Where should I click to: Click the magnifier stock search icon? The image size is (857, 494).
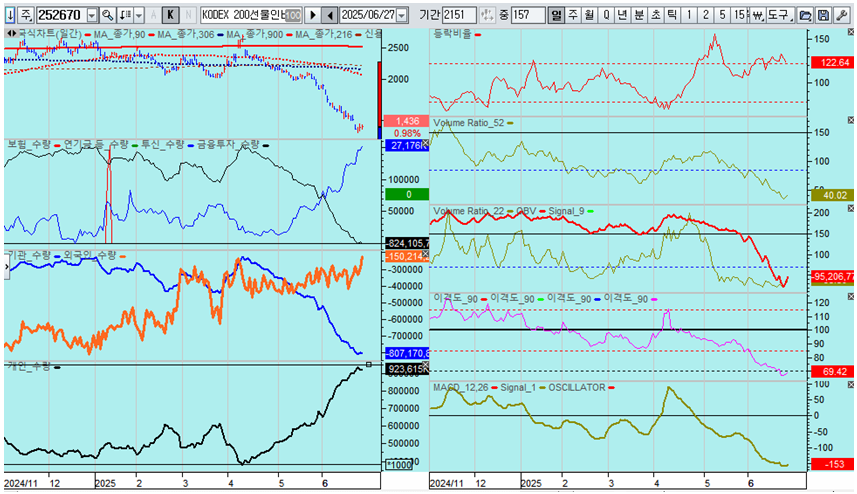(107, 16)
